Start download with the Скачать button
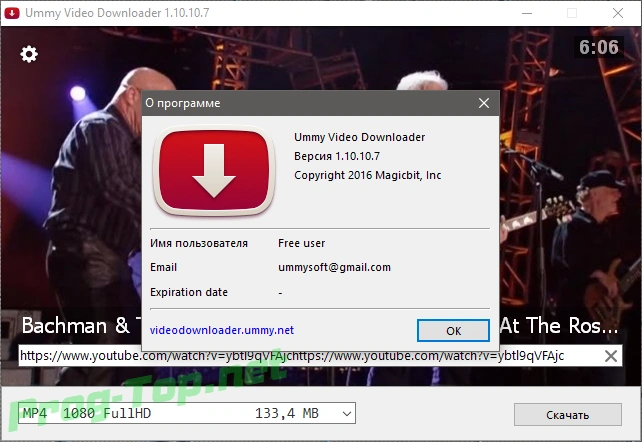The image size is (642, 442). click(567, 415)
